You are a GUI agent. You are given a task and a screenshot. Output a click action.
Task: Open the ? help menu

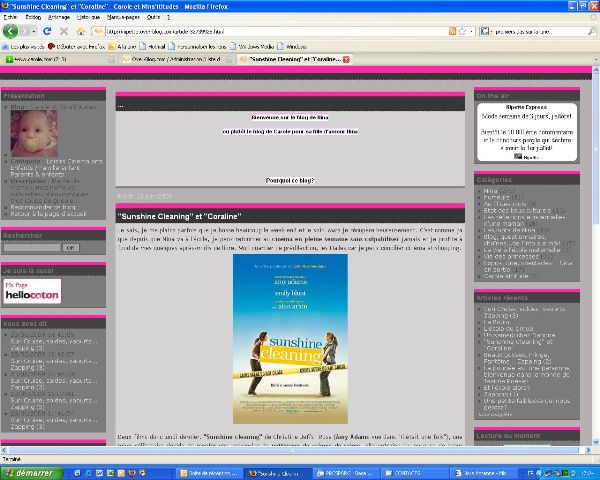pos(168,17)
